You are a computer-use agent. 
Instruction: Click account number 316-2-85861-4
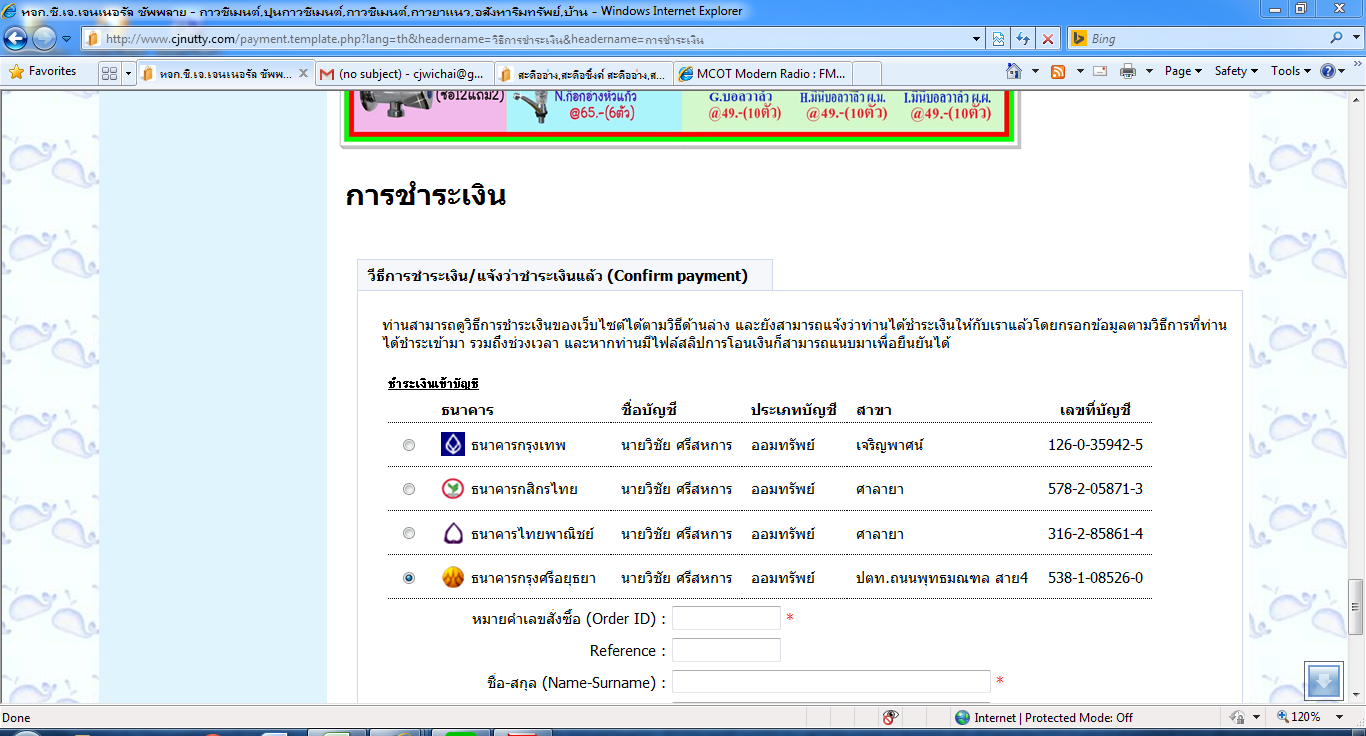coord(1095,533)
